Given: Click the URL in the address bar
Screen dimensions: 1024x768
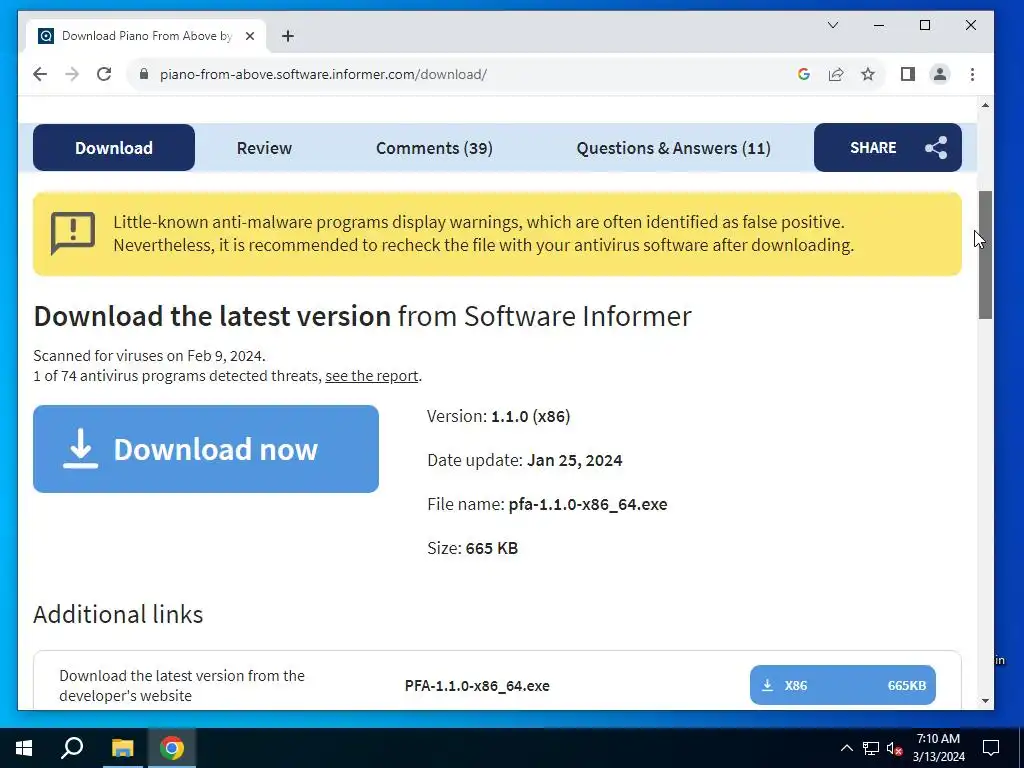Looking at the screenshot, I should tap(323, 74).
